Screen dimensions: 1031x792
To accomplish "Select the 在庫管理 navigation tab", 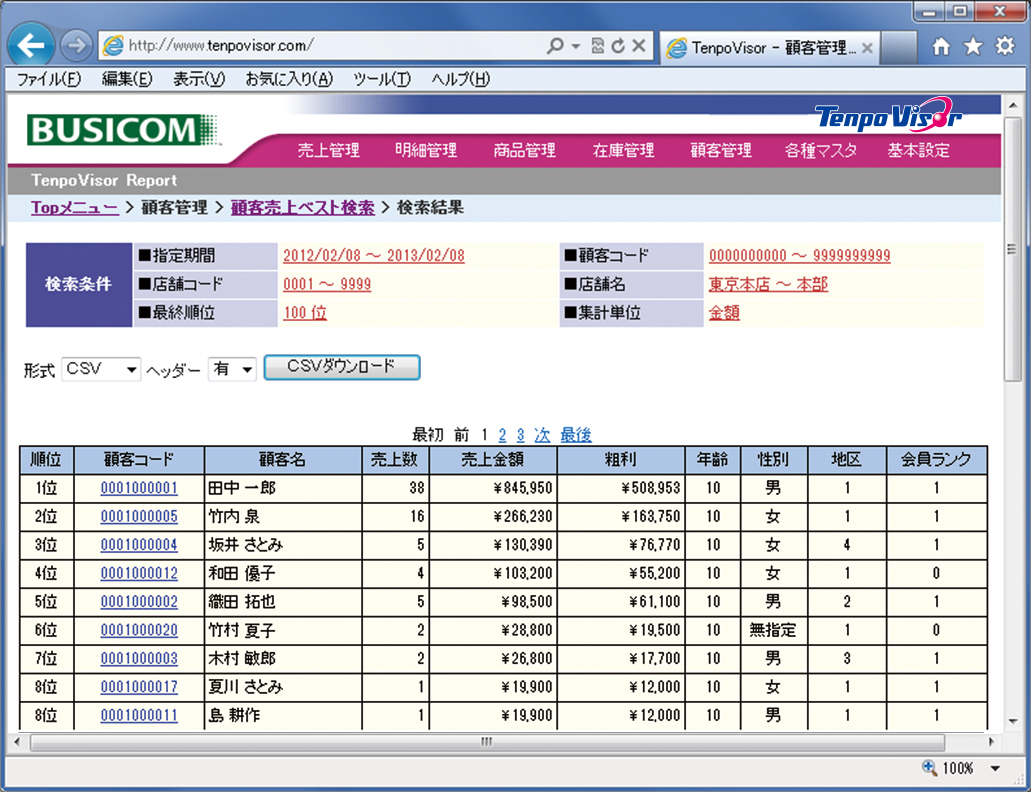I will (x=623, y=151).
